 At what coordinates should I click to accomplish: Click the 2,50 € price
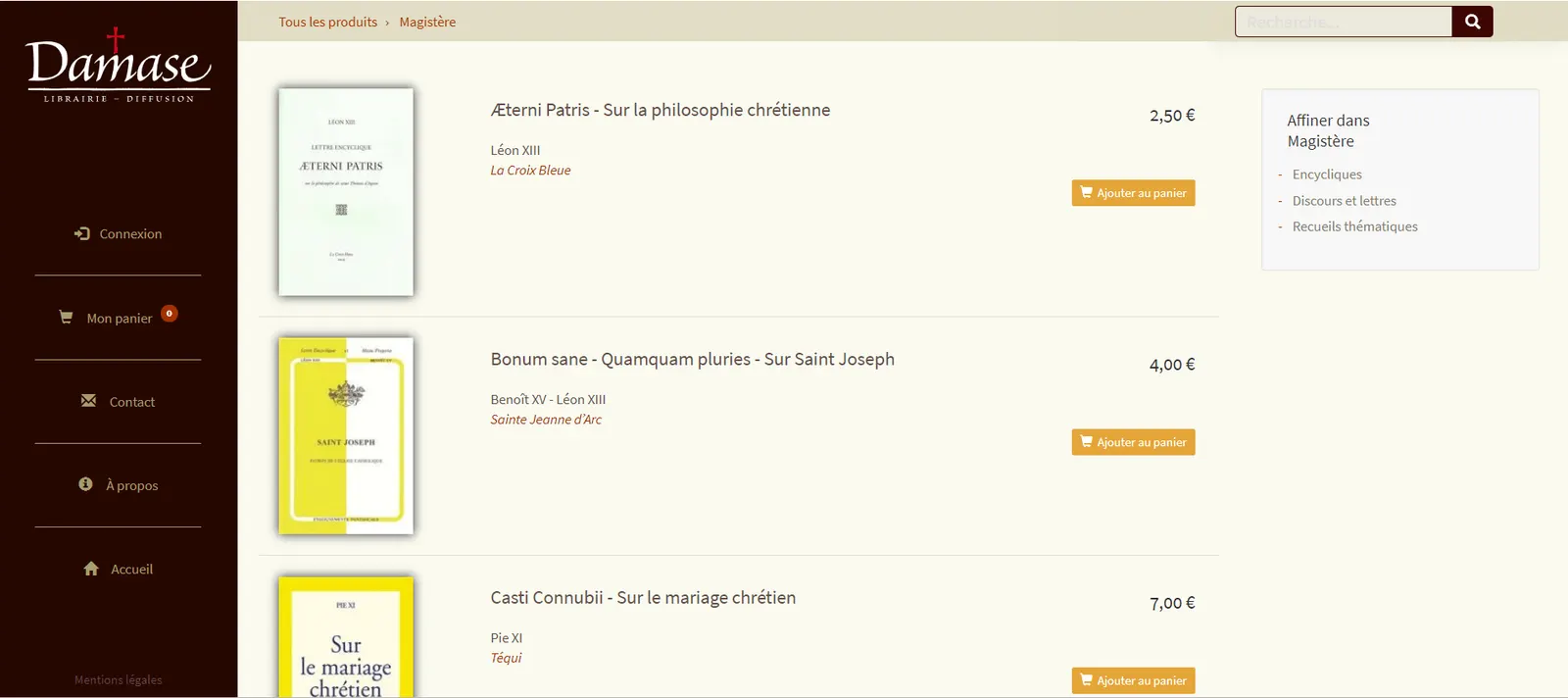[x=1172, y=116]
